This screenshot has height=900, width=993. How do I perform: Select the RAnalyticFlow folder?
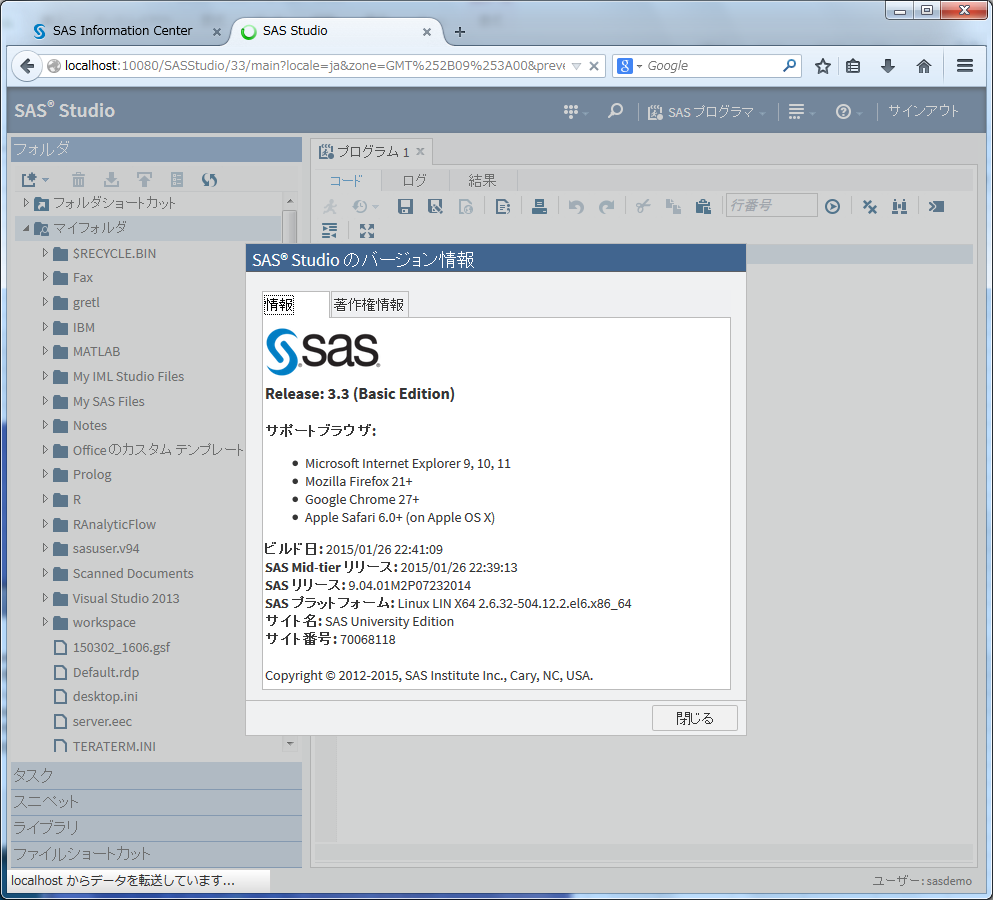tap(114, 524)
